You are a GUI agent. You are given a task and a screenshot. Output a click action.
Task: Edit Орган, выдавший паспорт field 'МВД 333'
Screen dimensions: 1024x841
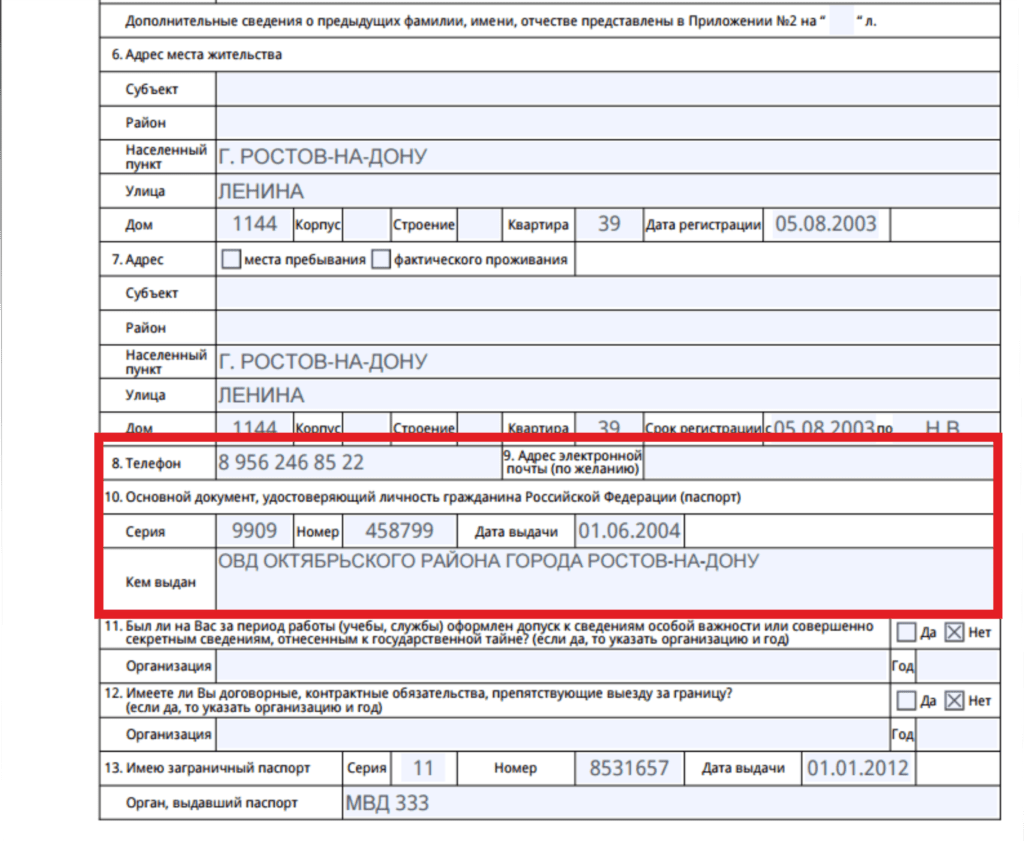[671, 802]
